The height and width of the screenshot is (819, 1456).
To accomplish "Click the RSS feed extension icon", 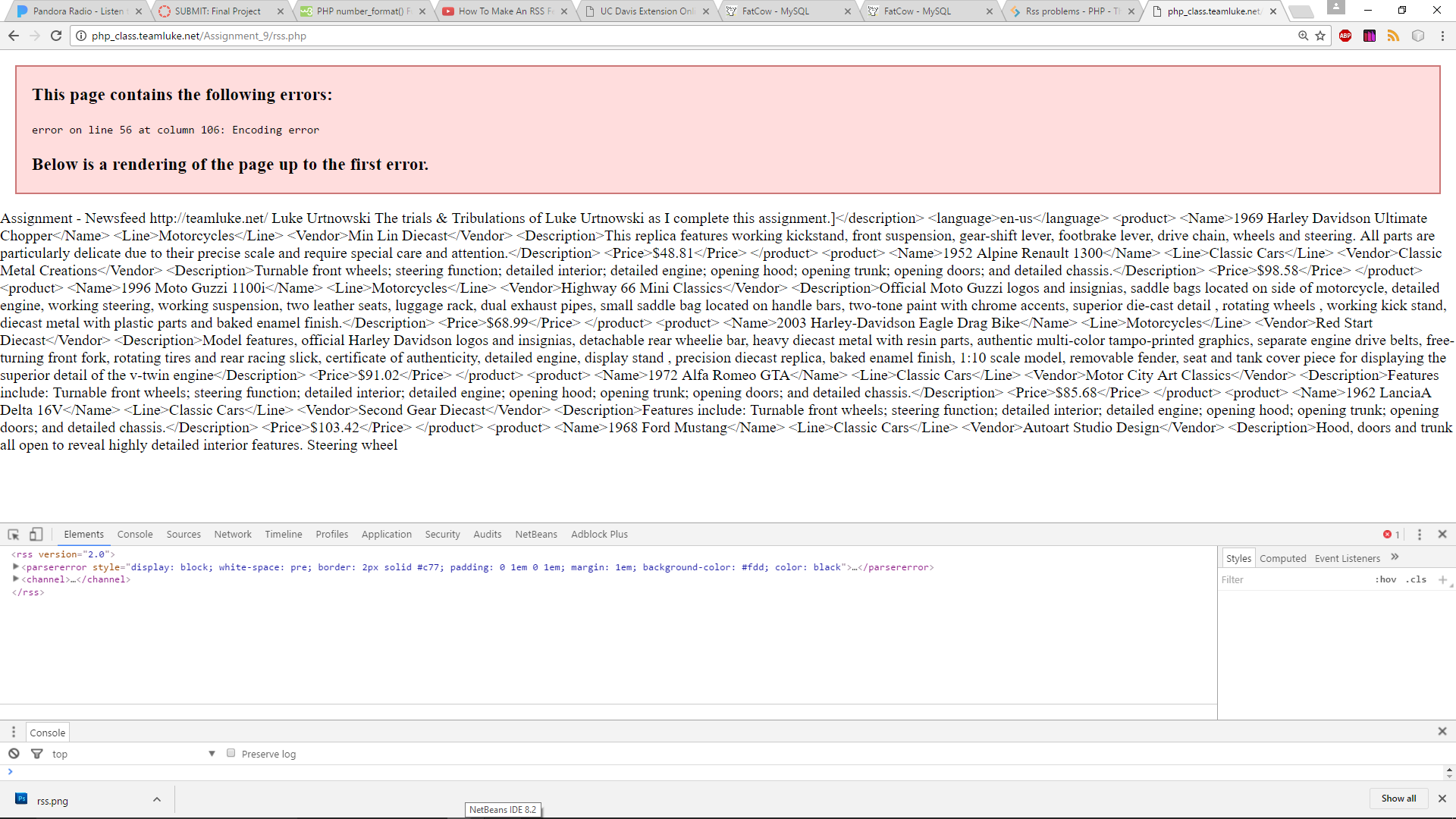I will [x=1393, y=36].
